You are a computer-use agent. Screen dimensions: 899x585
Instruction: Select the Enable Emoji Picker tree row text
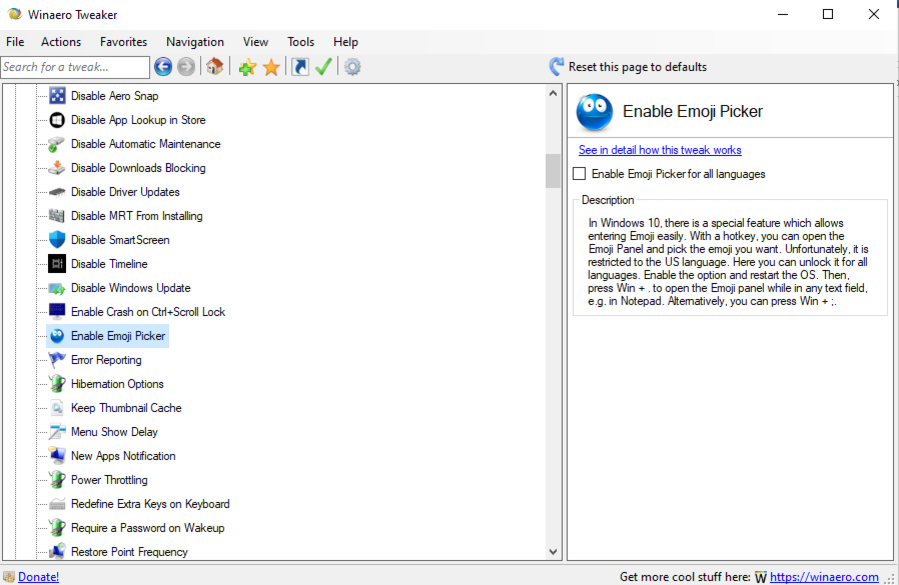click(118, 336)
